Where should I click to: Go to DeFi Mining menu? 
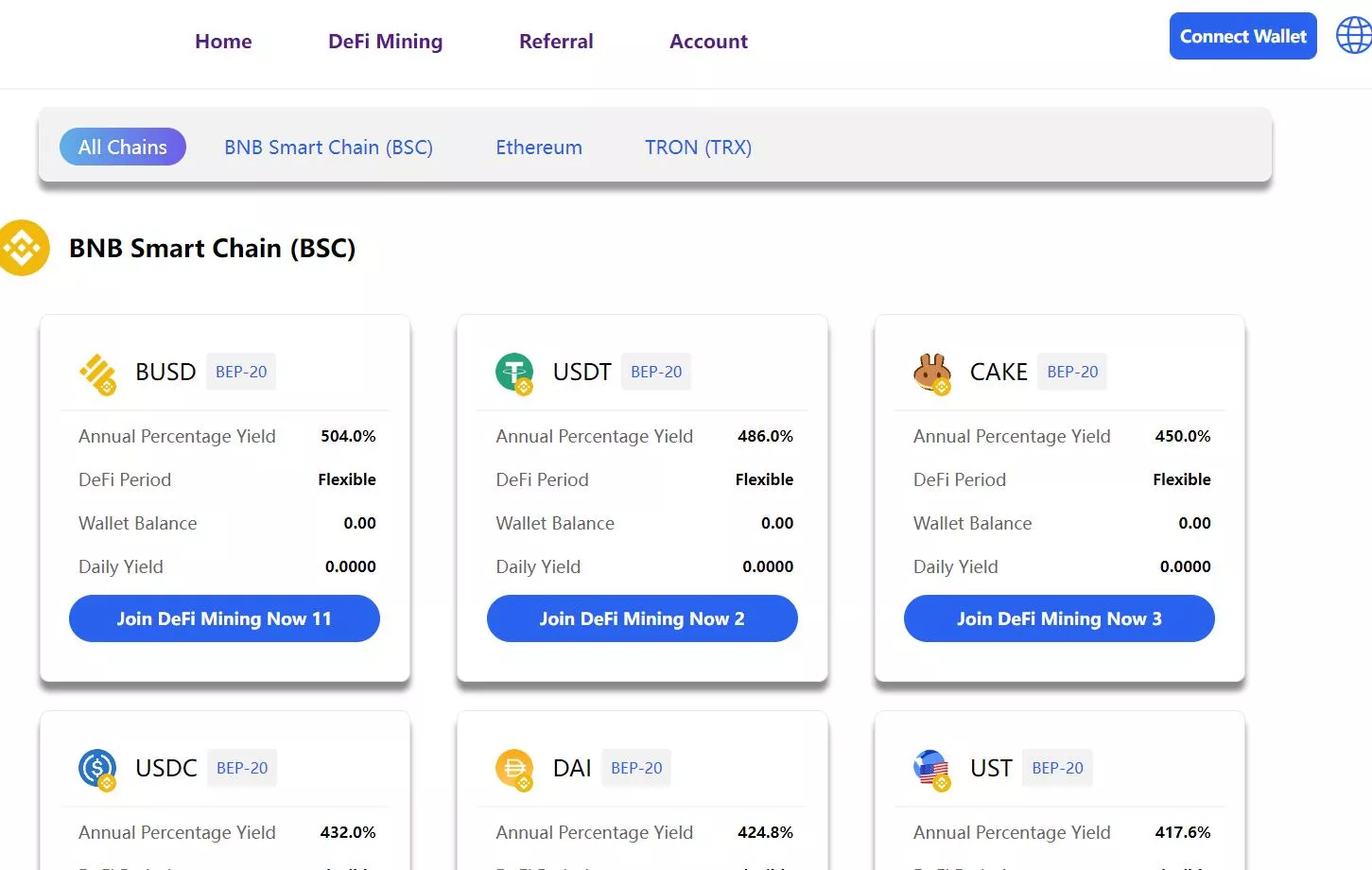click(x=385, y=42)
